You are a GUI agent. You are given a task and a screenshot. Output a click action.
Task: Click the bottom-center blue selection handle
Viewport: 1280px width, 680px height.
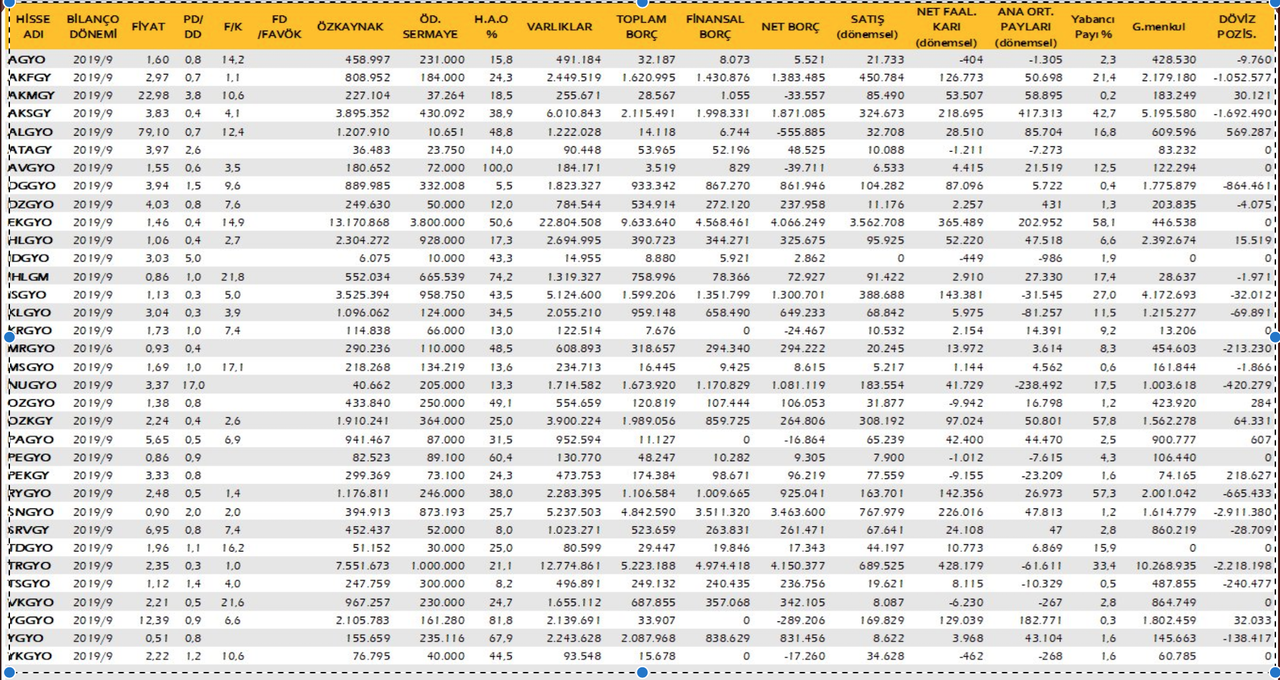click(642, 673)
